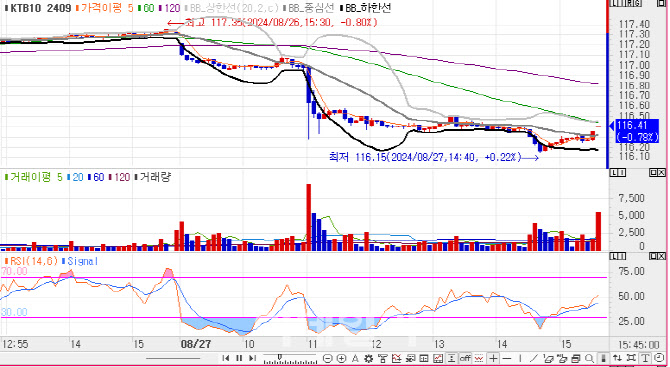Screen dimensions: 670x367
Task: Close the volume panel with X
Action: 661,172
